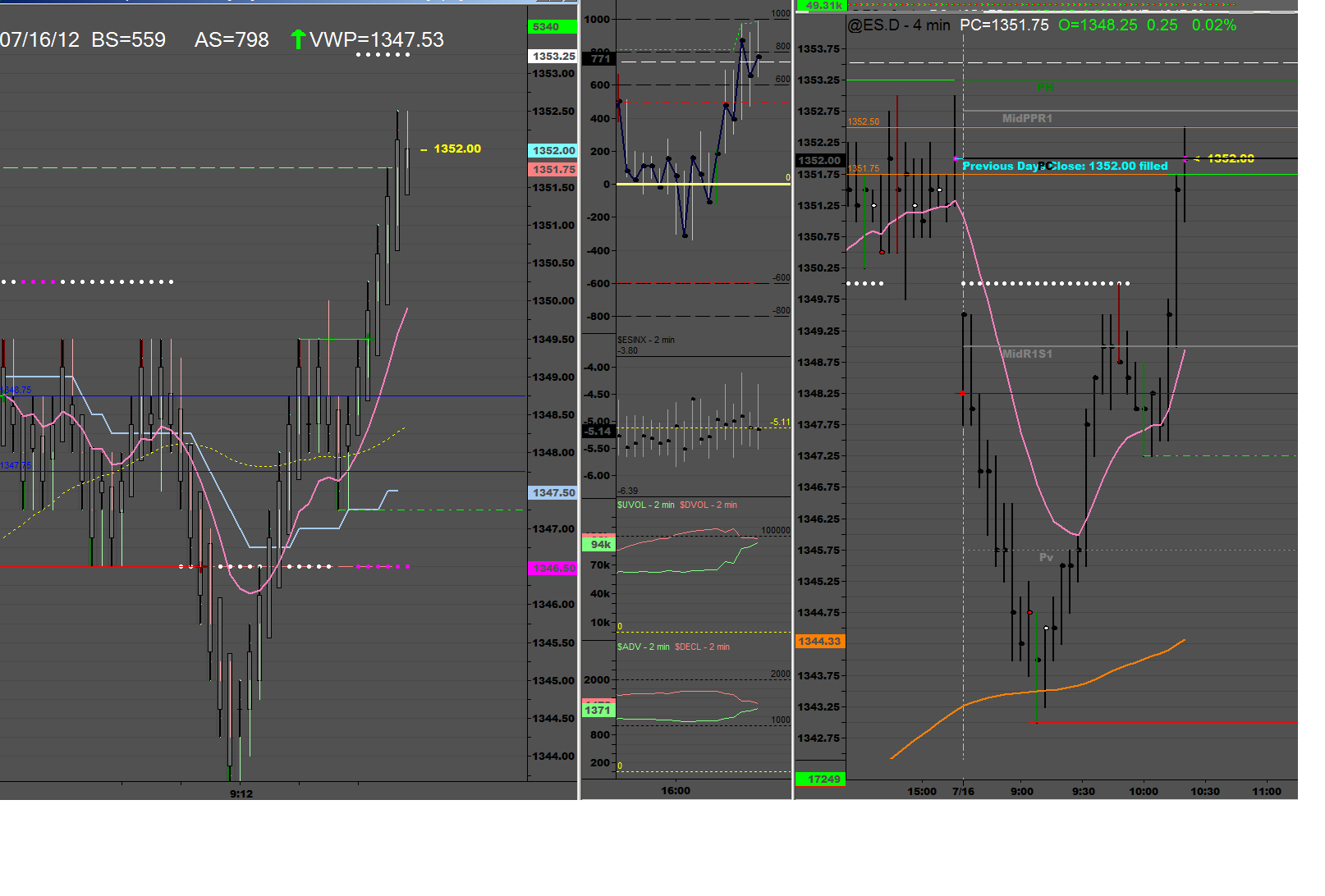The image size is (1325, 896).
Task: Click the 16:00 time label
Action: (676, 791)
